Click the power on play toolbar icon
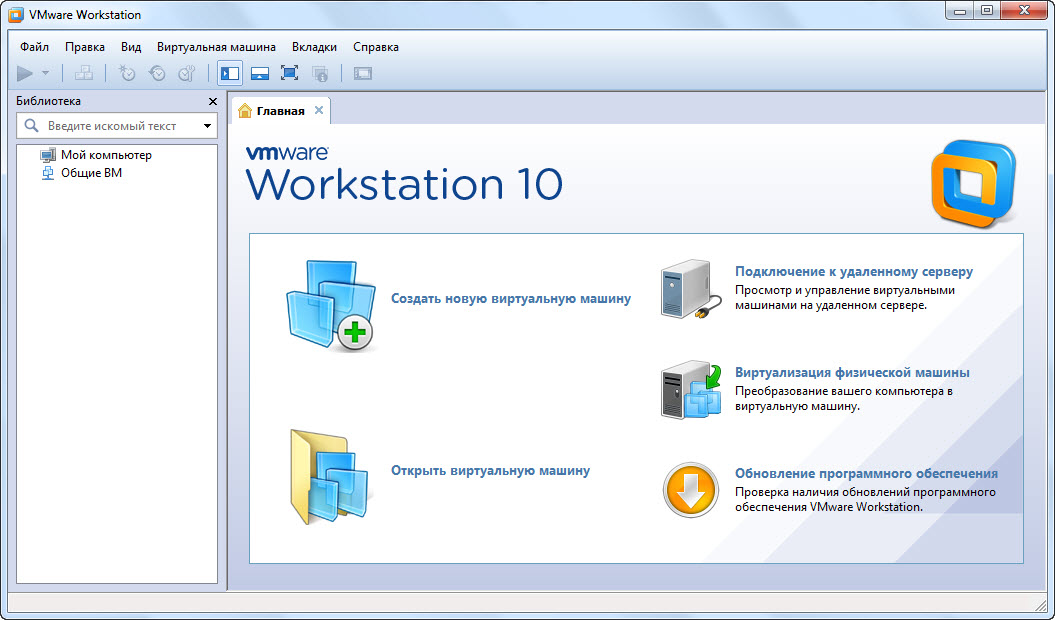 [25, 73]
